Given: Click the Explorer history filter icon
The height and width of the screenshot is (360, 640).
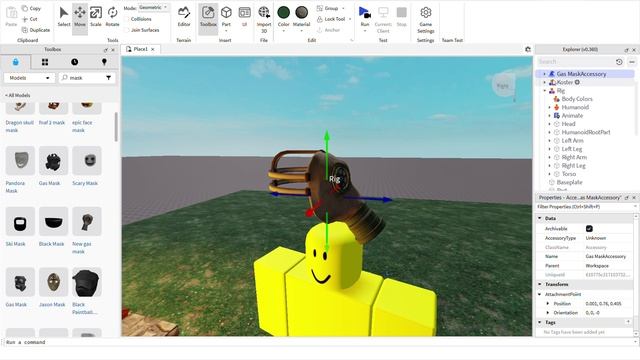Looking at the screenshot, I should tap(619, 62).
